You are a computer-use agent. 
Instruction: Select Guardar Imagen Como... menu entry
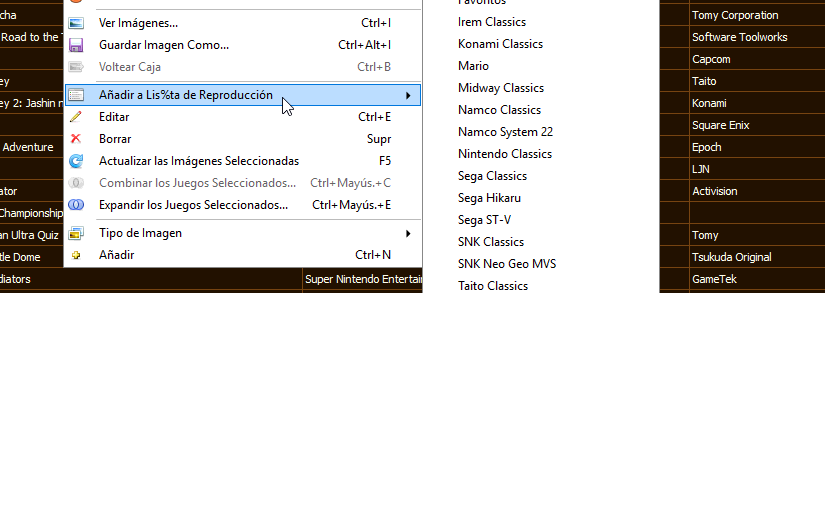pyautogui.click(x=243, y=45)
